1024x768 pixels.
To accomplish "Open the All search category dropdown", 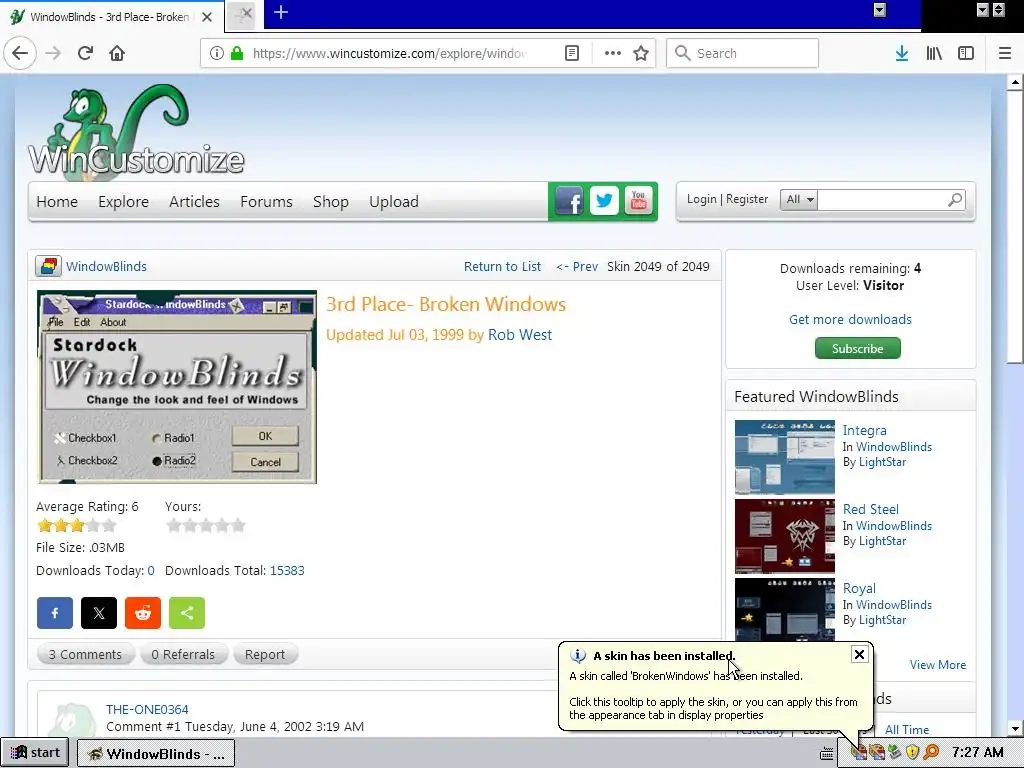I will 799,199.
